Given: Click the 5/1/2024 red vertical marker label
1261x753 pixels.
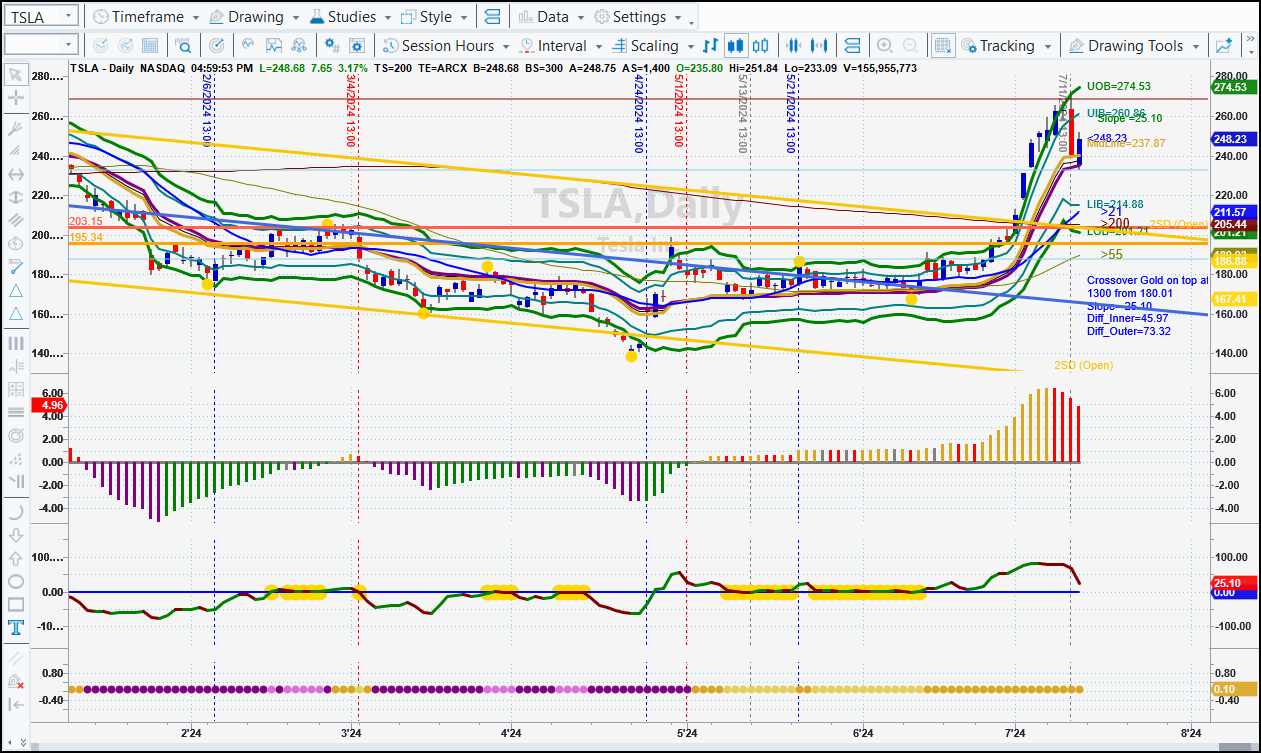Looking at the screenshot, I should coord(679,110).
